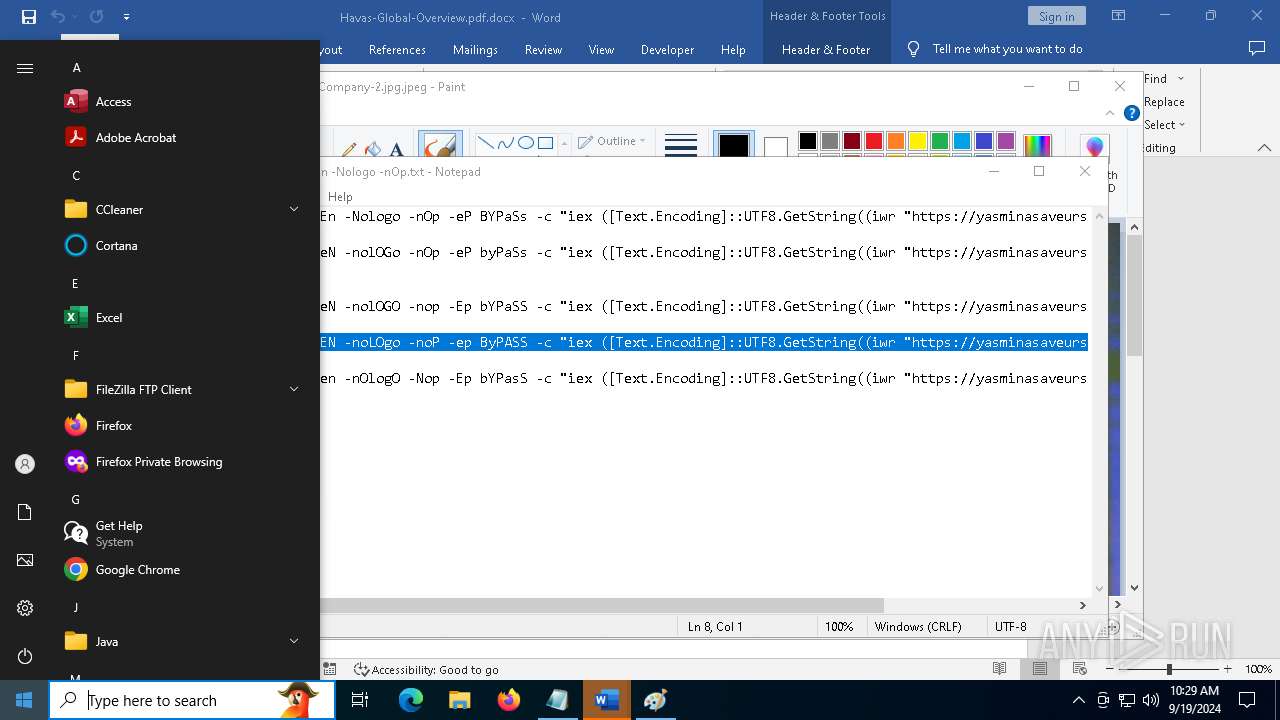Image resolution: width=1280 pixels, height=720 pixels.
Task: Click the Start menu hamburger expand icon
Action: [x=25, y=68]
